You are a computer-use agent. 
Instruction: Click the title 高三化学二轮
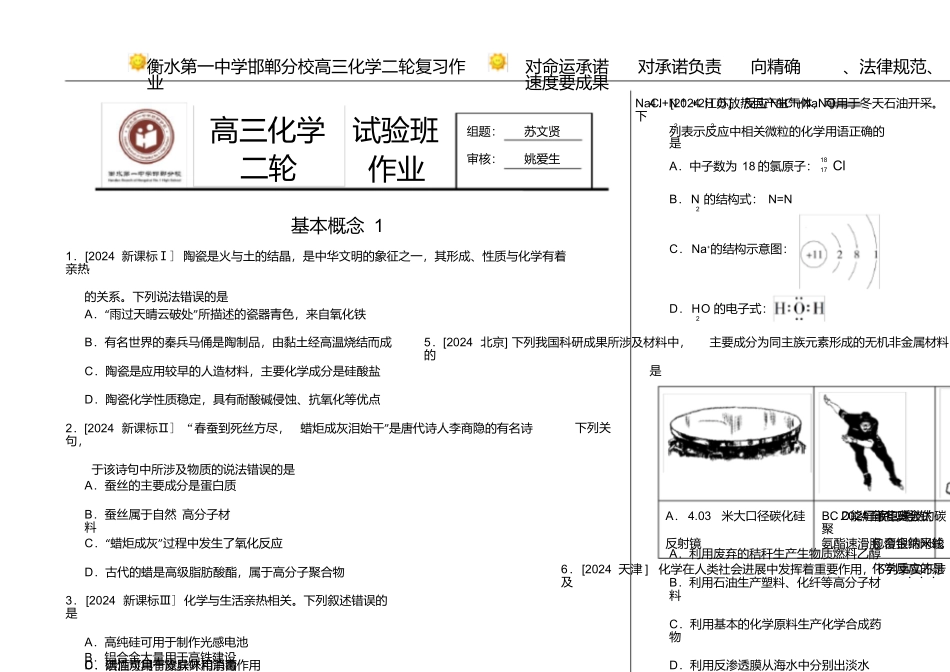coord(268,149)
